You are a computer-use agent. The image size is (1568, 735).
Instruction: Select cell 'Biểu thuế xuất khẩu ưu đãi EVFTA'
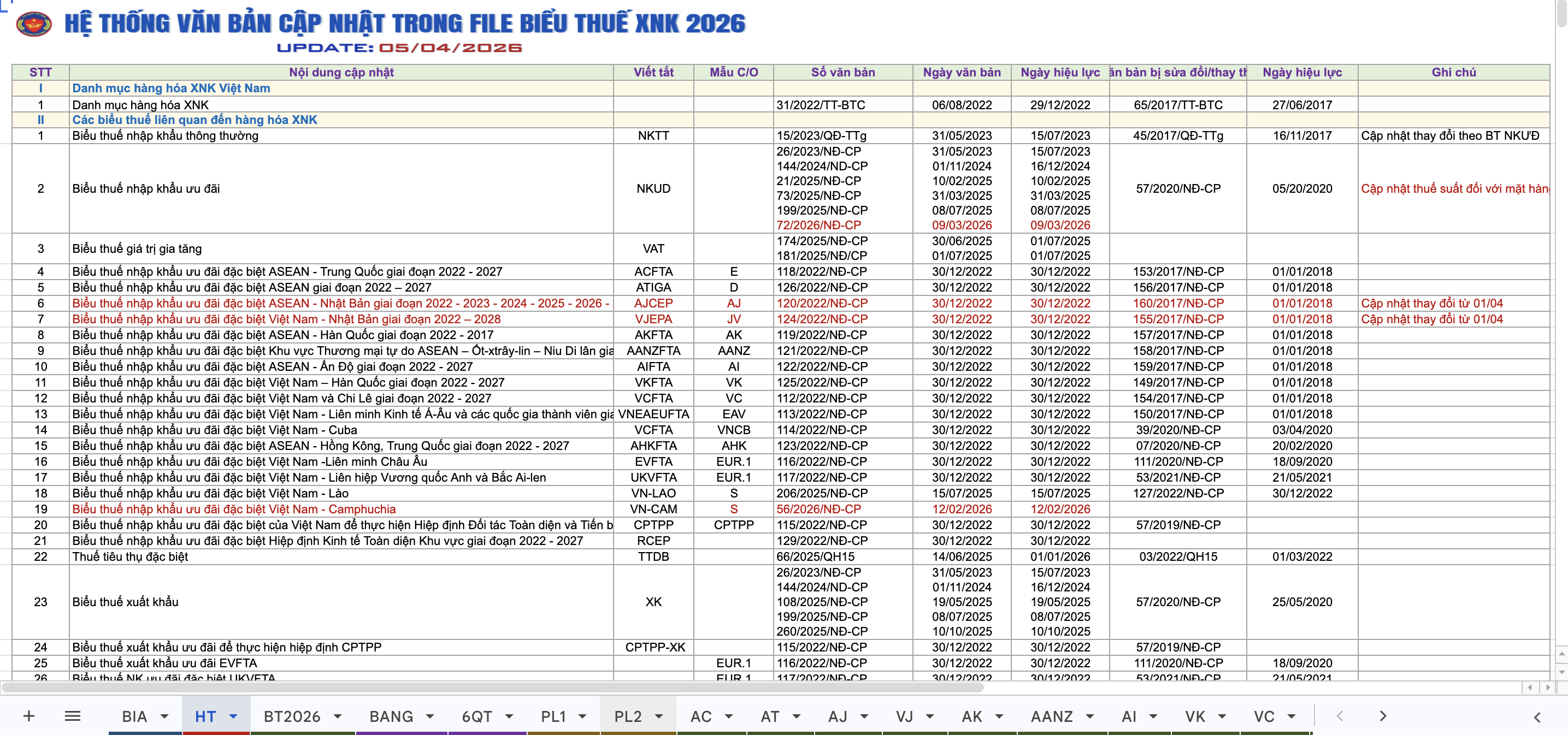coord(341,663)
